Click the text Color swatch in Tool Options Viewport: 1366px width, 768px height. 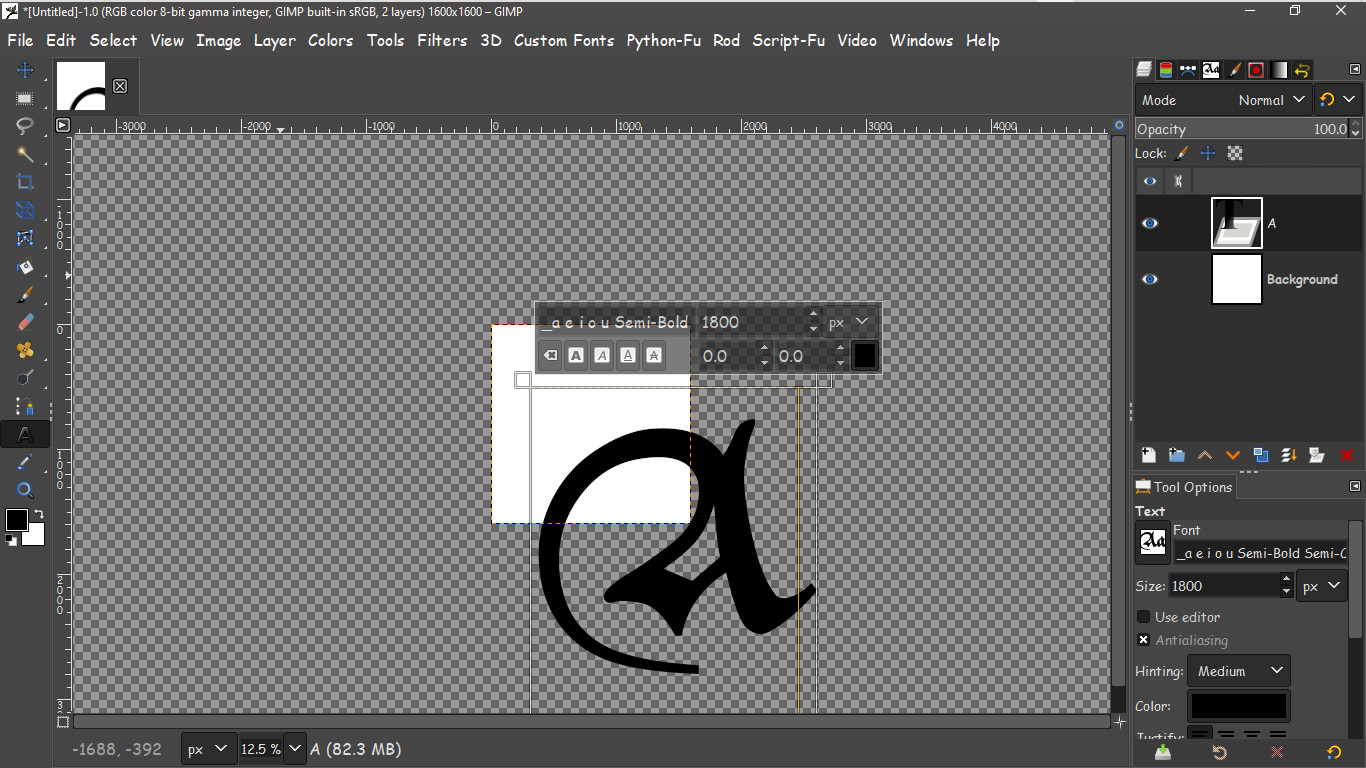(1238, 706)
